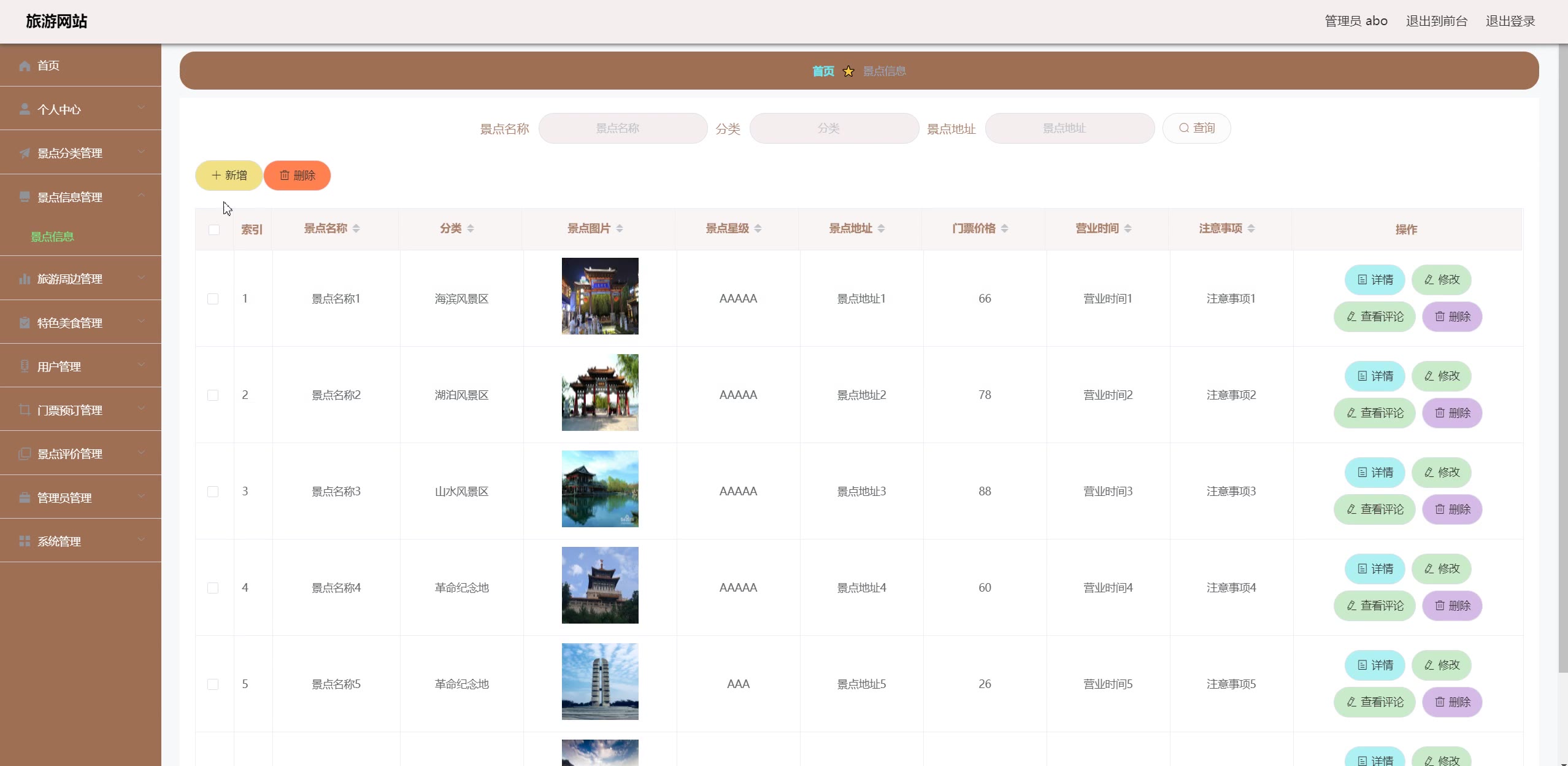Expand the 特色美食管理 chevron
1568x766 pixels.
coord(142,321)
